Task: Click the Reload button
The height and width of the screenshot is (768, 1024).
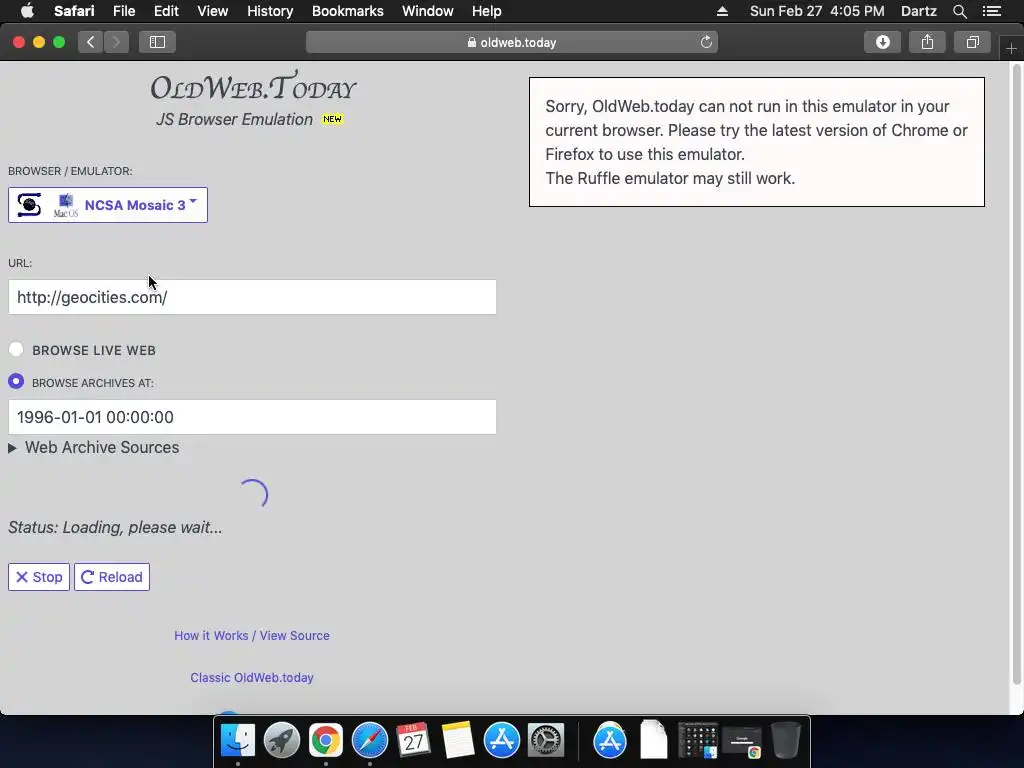Action: 112,577
